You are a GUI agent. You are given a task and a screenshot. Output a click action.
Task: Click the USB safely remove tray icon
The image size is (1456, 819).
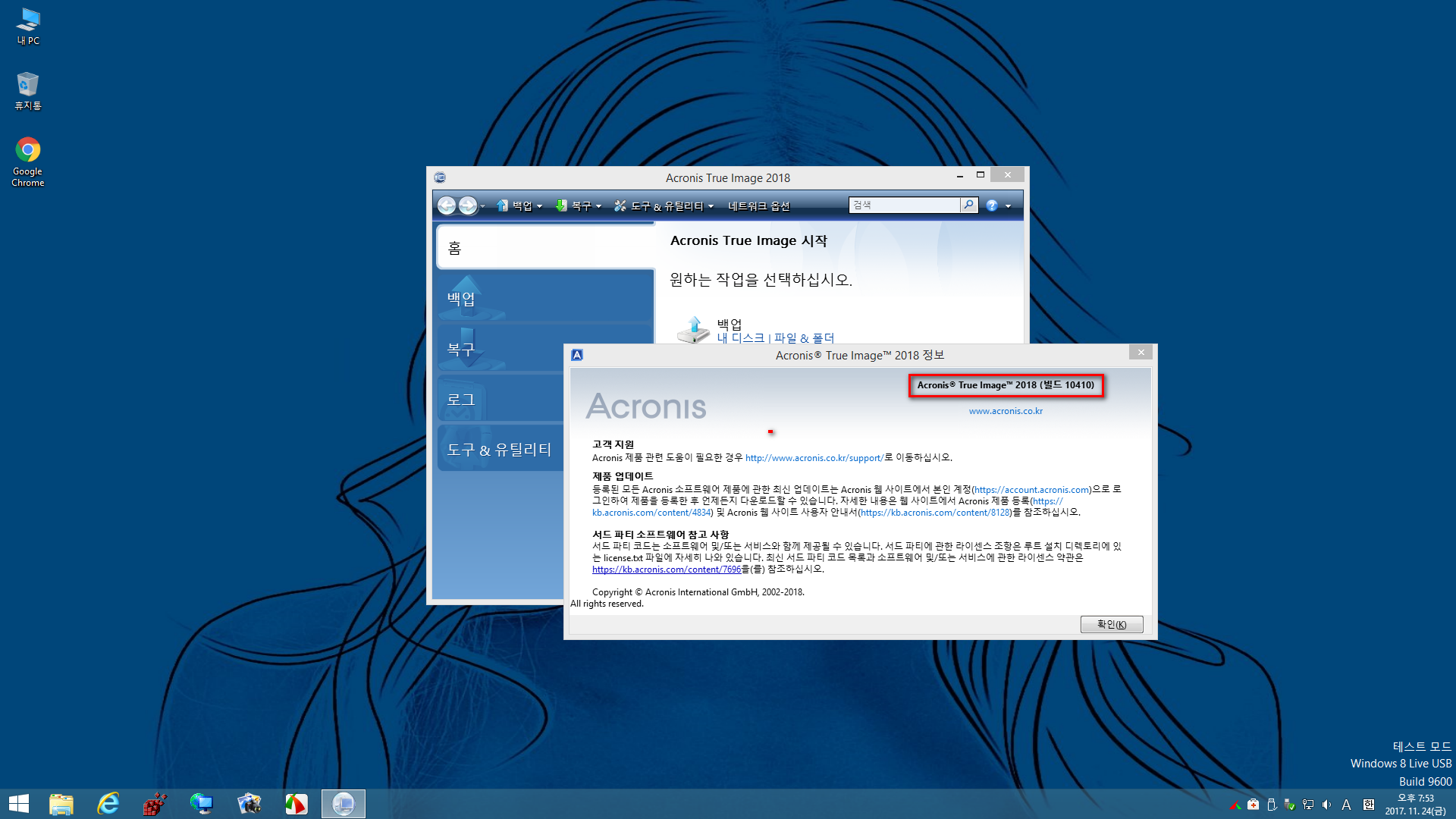[x=1272, y=805]
